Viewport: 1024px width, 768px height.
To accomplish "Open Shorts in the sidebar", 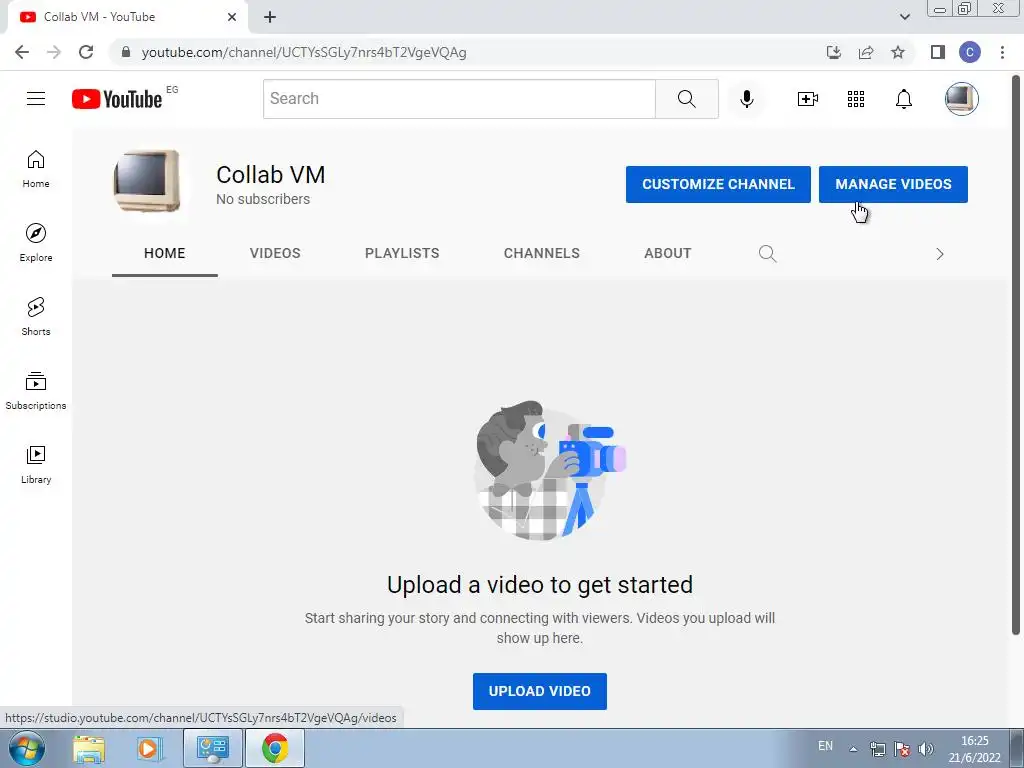I will [x=36, y=317].
